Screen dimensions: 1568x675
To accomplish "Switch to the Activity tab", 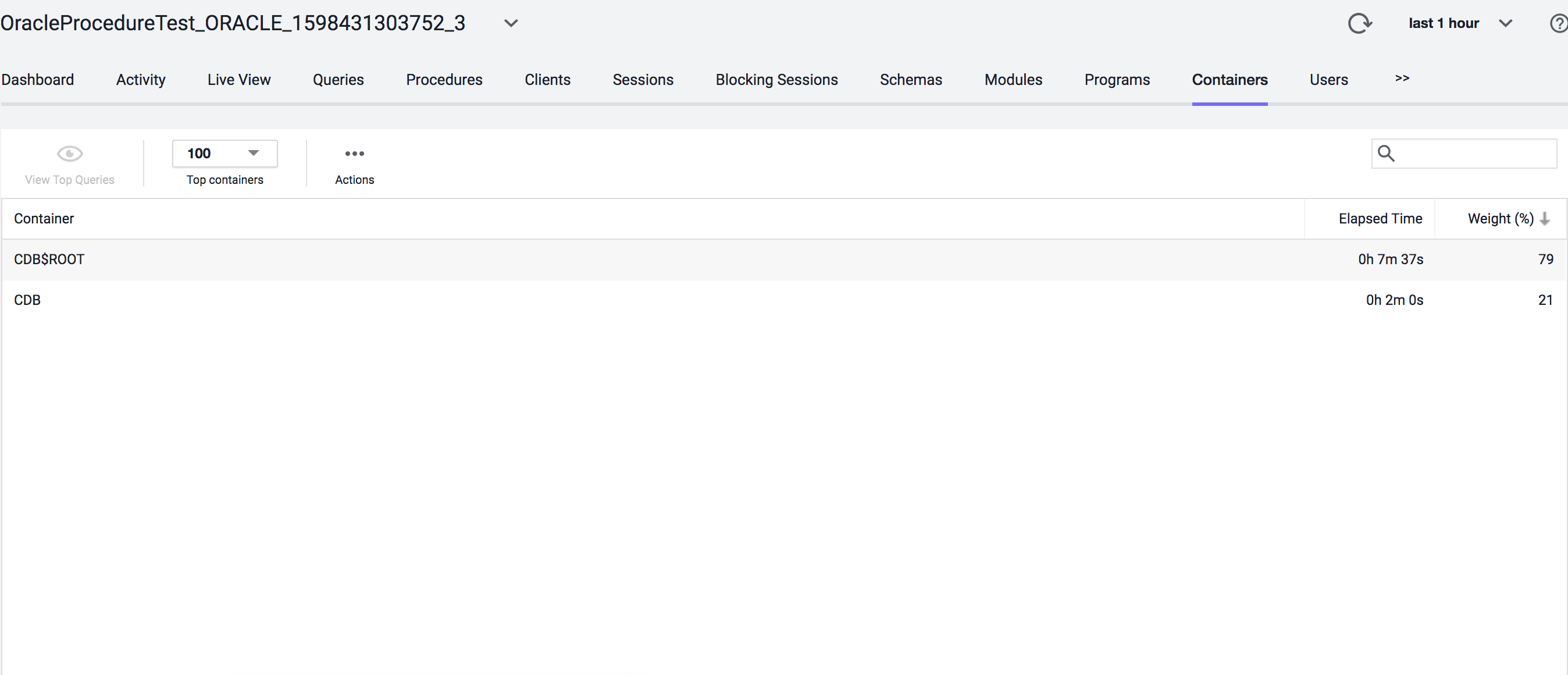I will (141, 80).
